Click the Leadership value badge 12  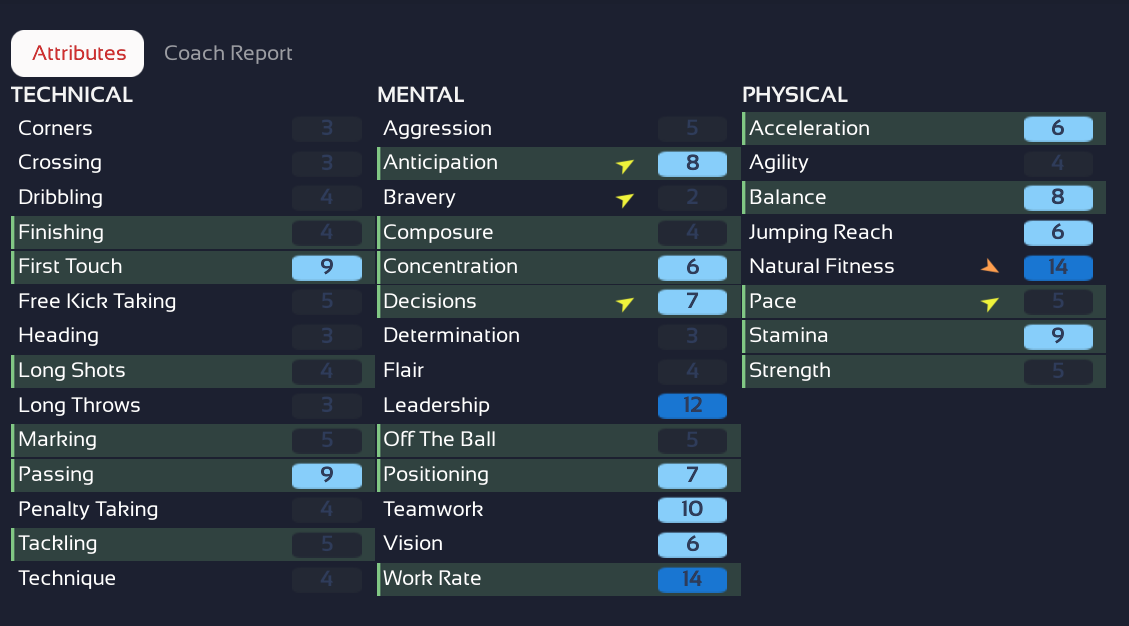(x=692, y=405)
